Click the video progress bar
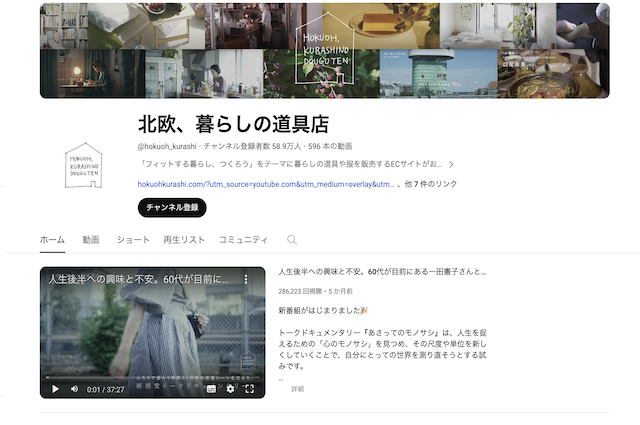The height and width of the screenshot is (425, 640). [152, 378]
